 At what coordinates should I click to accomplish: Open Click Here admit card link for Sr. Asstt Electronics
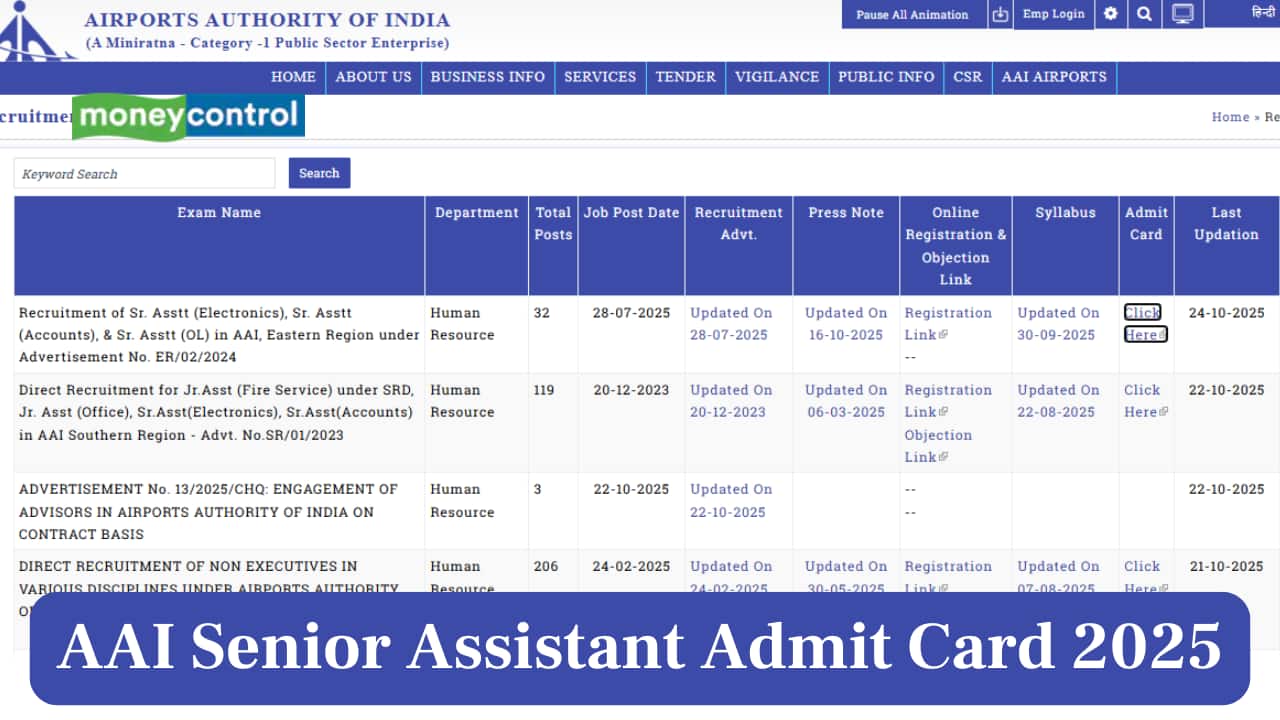coord(1143,324)
